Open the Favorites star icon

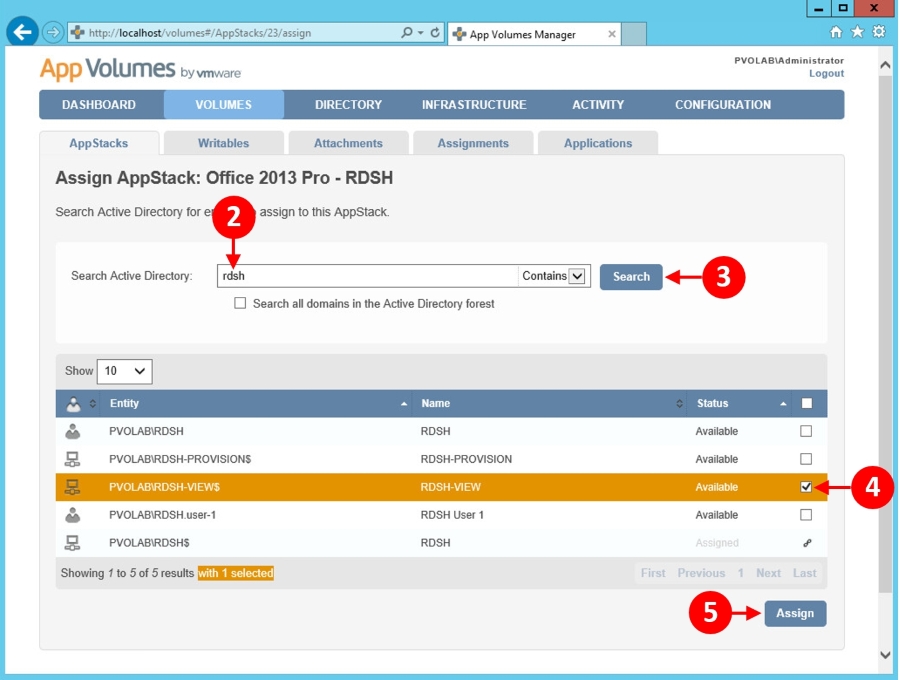tap(857, 32)
